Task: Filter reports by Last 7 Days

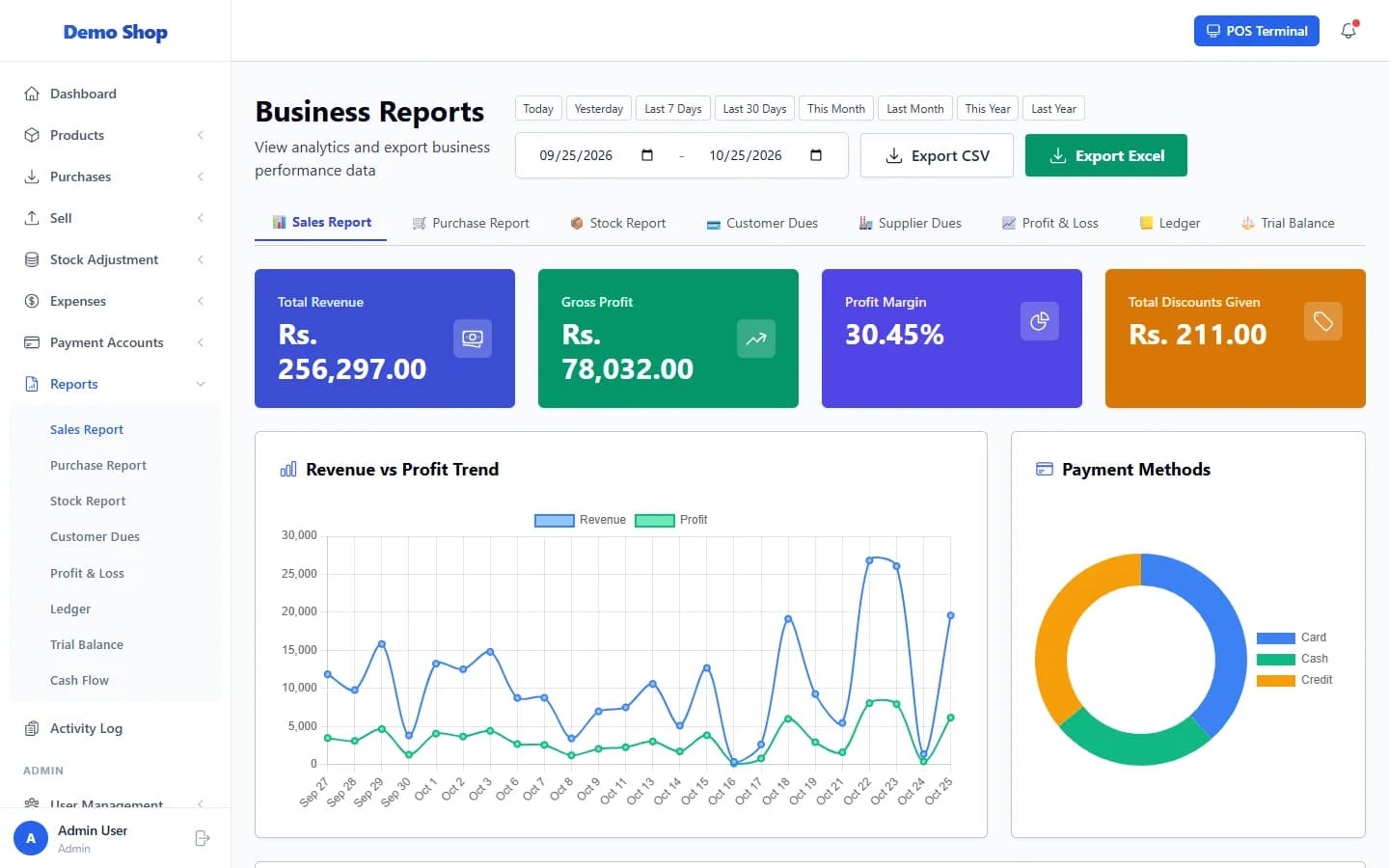Action: pos(673,109)
